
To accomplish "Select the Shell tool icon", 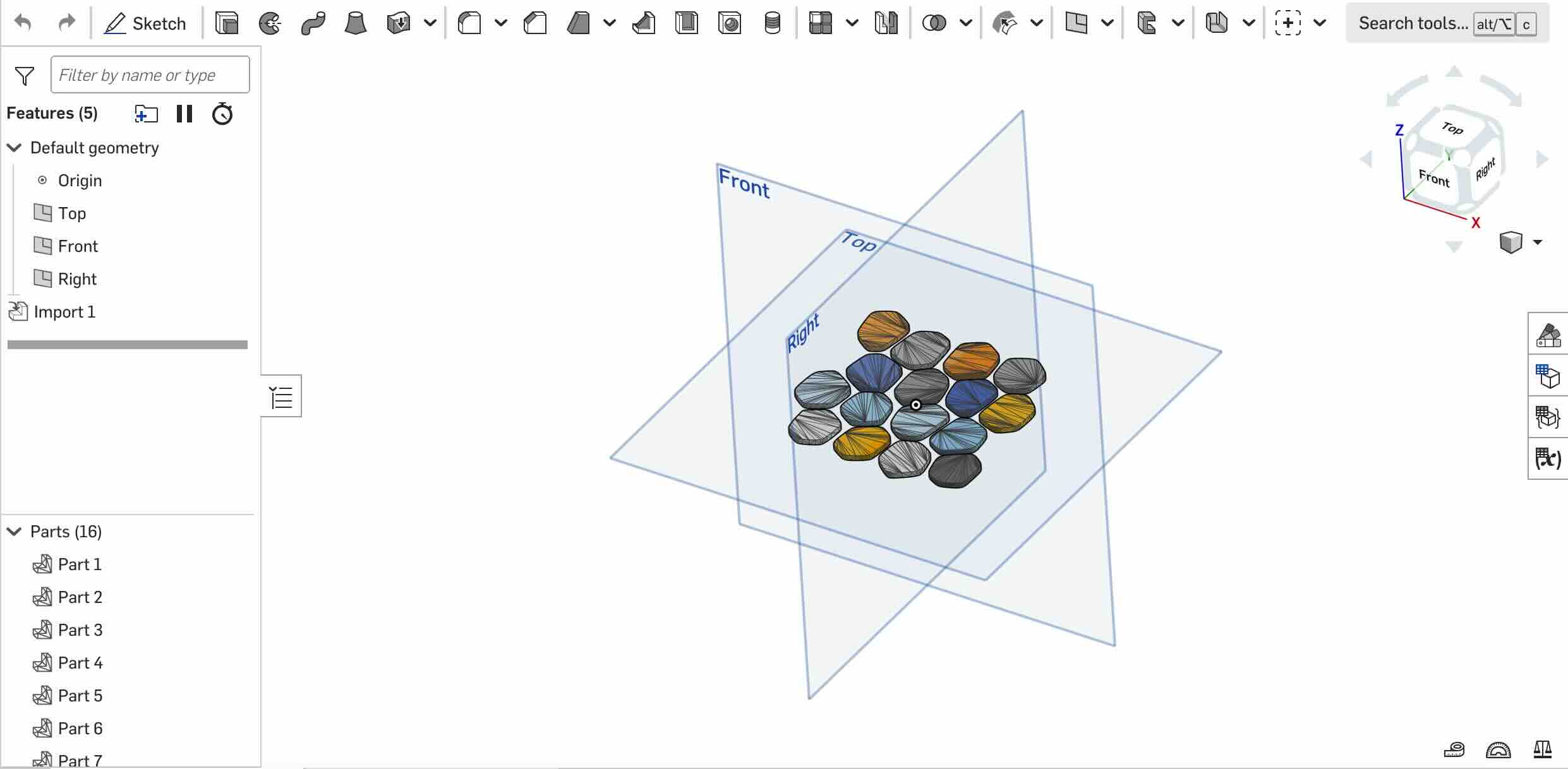I will [x=687, y=23].
